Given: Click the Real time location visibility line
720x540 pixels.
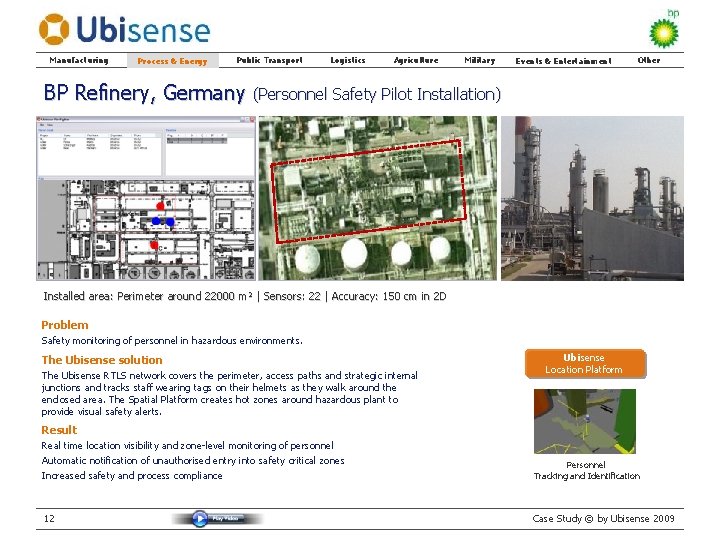Looking at the screenshot, I should [187, 445].
